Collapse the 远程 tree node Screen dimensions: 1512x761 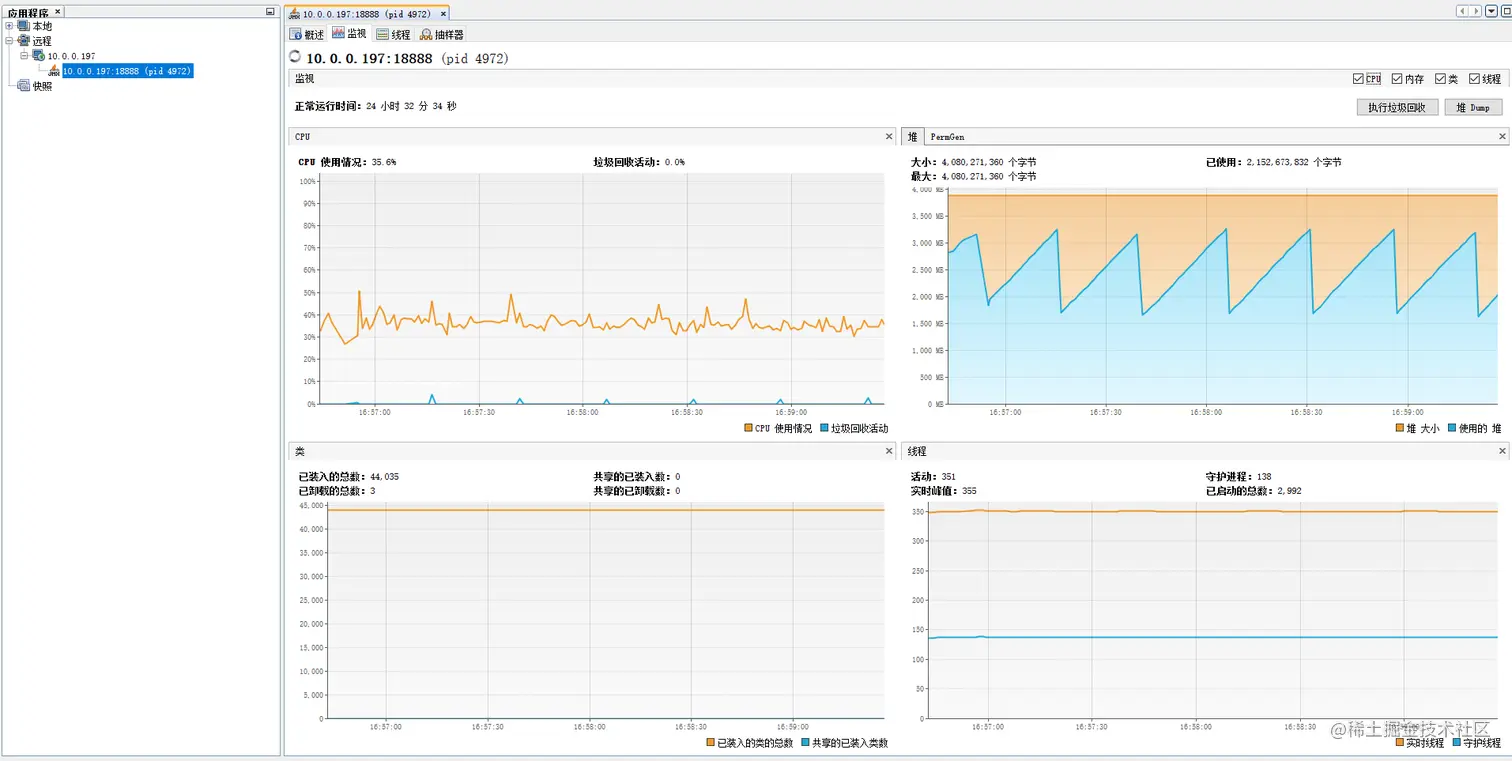click(x=10, y=41)
